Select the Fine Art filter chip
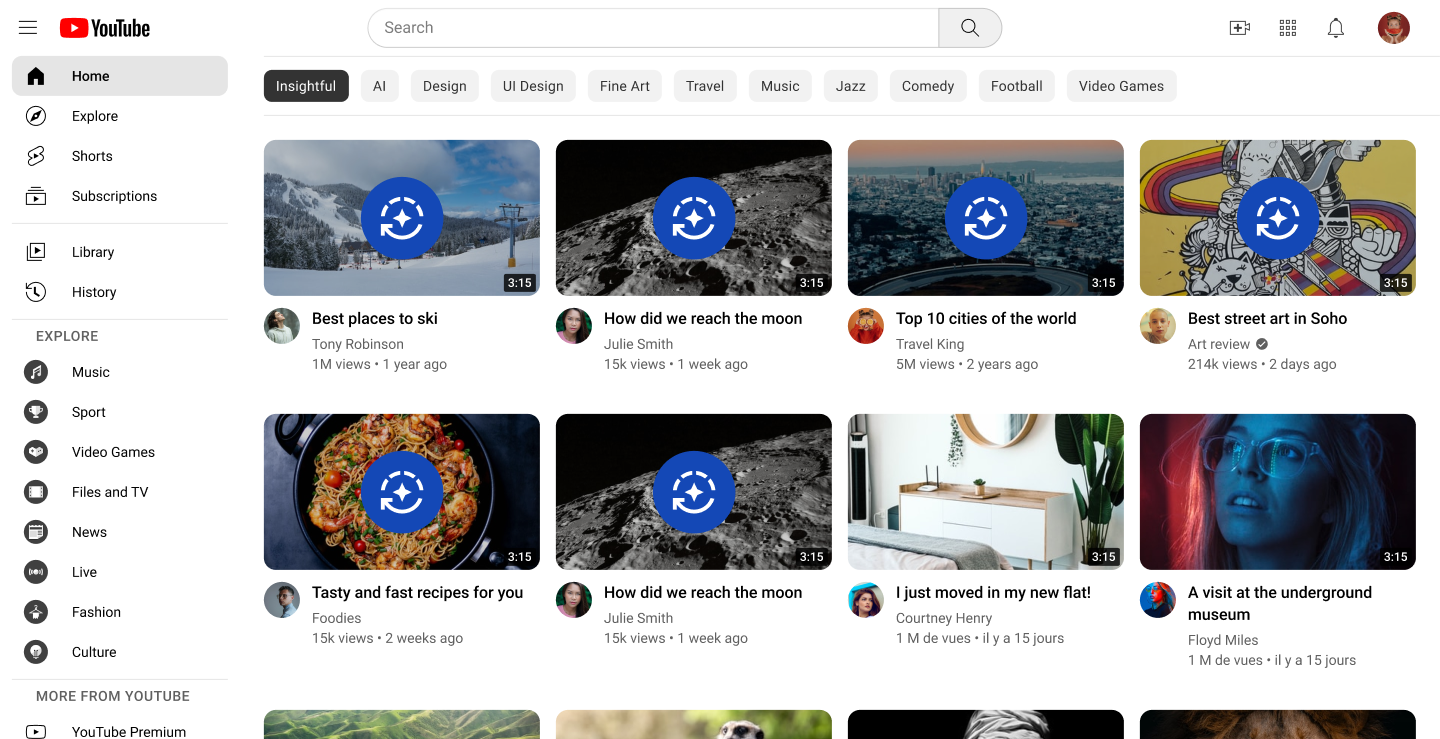Image resolution: width=1440 pixels, height=739 pixels. pyautogui.click(x=625, y=86)
